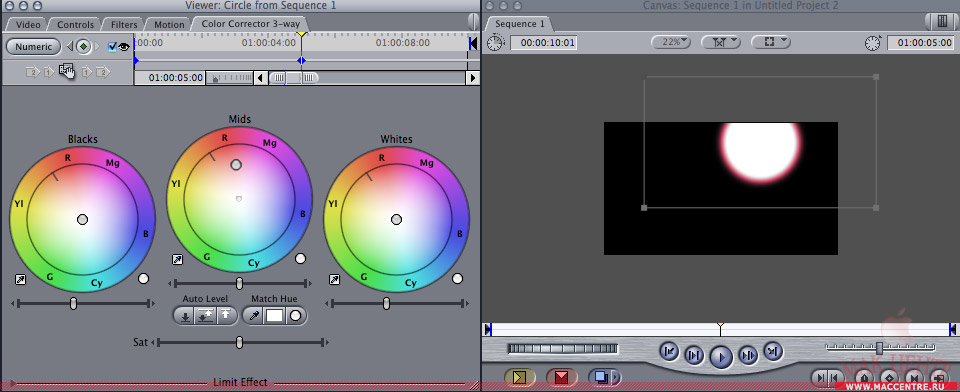The width and height of the screenshot is (960, 392).
Task: Reset the Match Hue color
Action: point(296,316)
